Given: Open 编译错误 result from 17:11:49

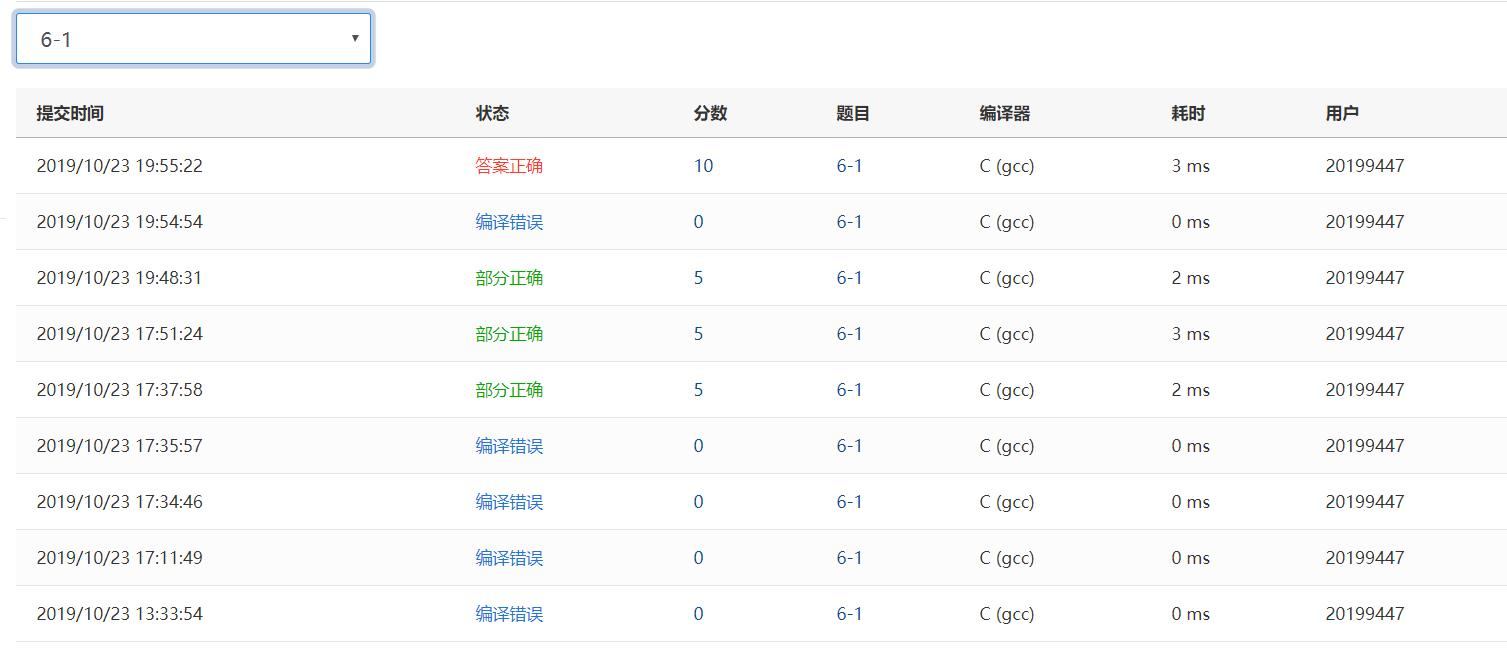Looking at the screenshot, I should coord(509,558).
